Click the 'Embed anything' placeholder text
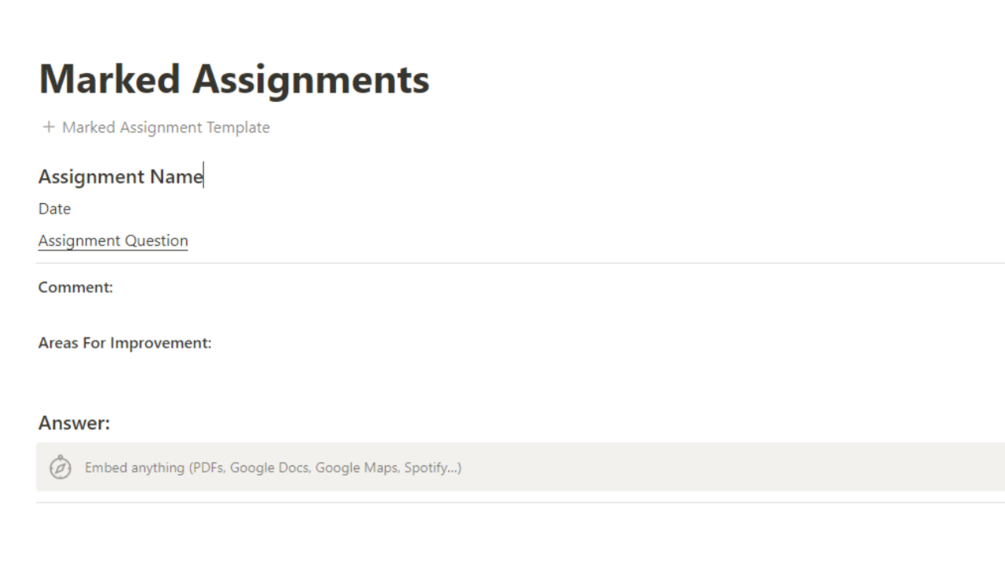 point(134,467)
